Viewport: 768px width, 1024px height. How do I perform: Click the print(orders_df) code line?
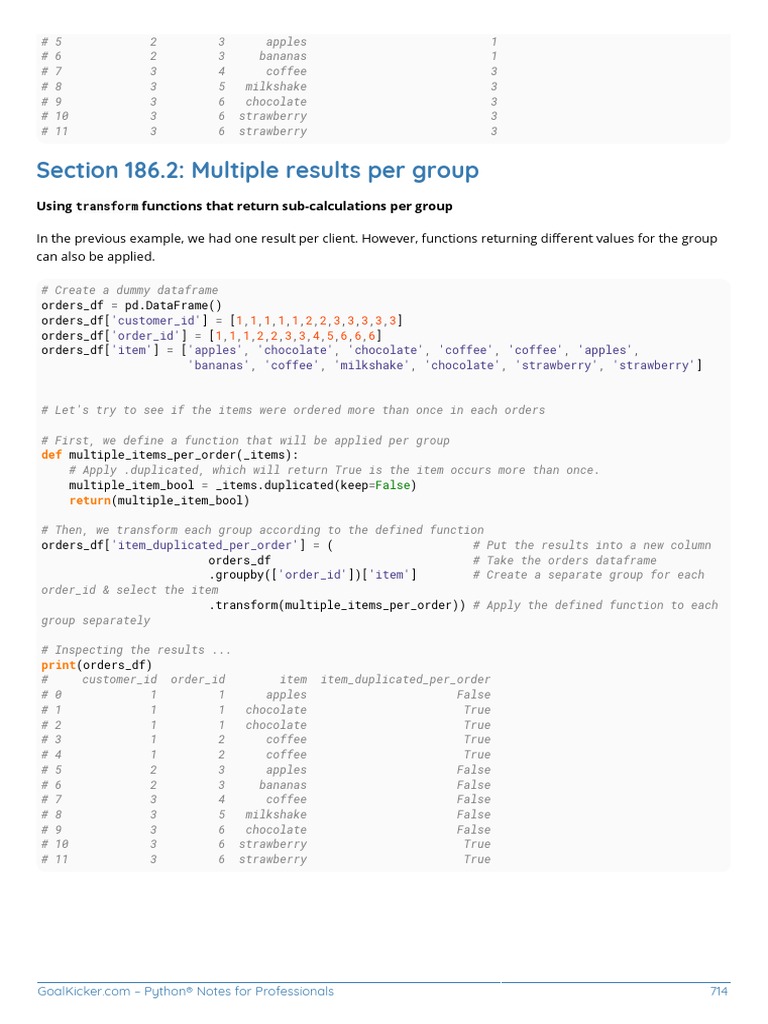97,665
